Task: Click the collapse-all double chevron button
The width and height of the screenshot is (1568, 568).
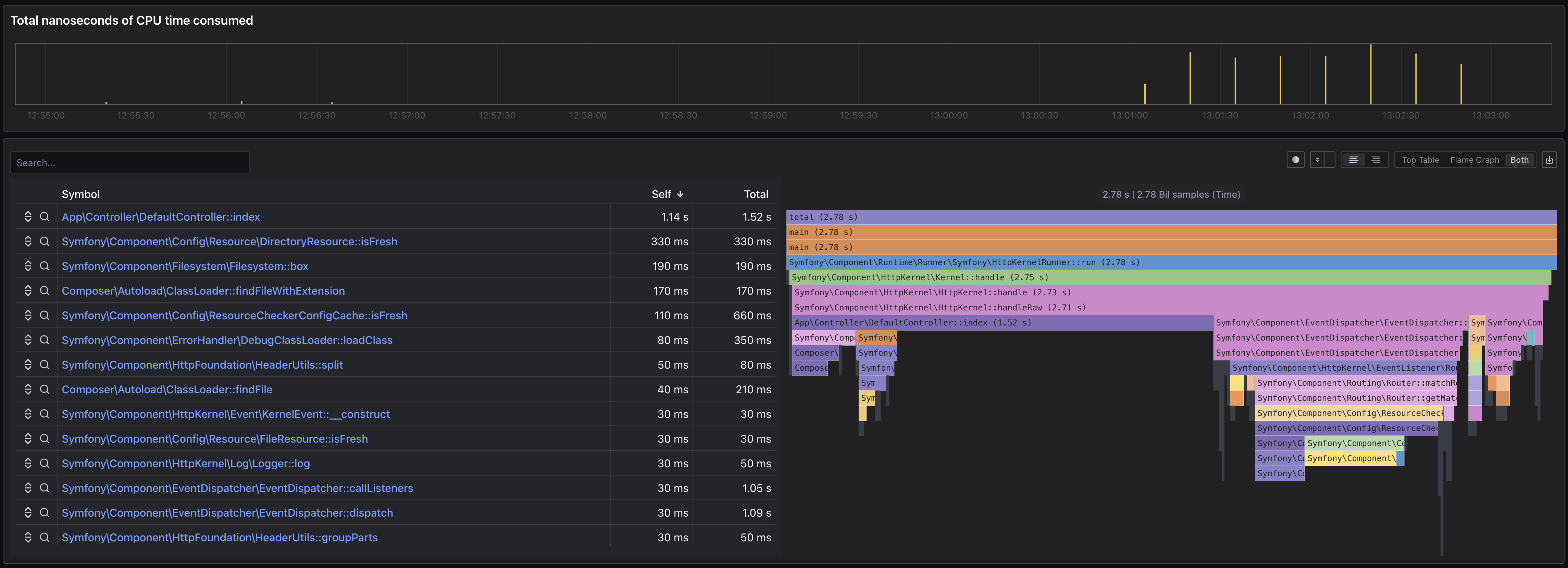Action: pyautogui.click(x=1317, y=160)
